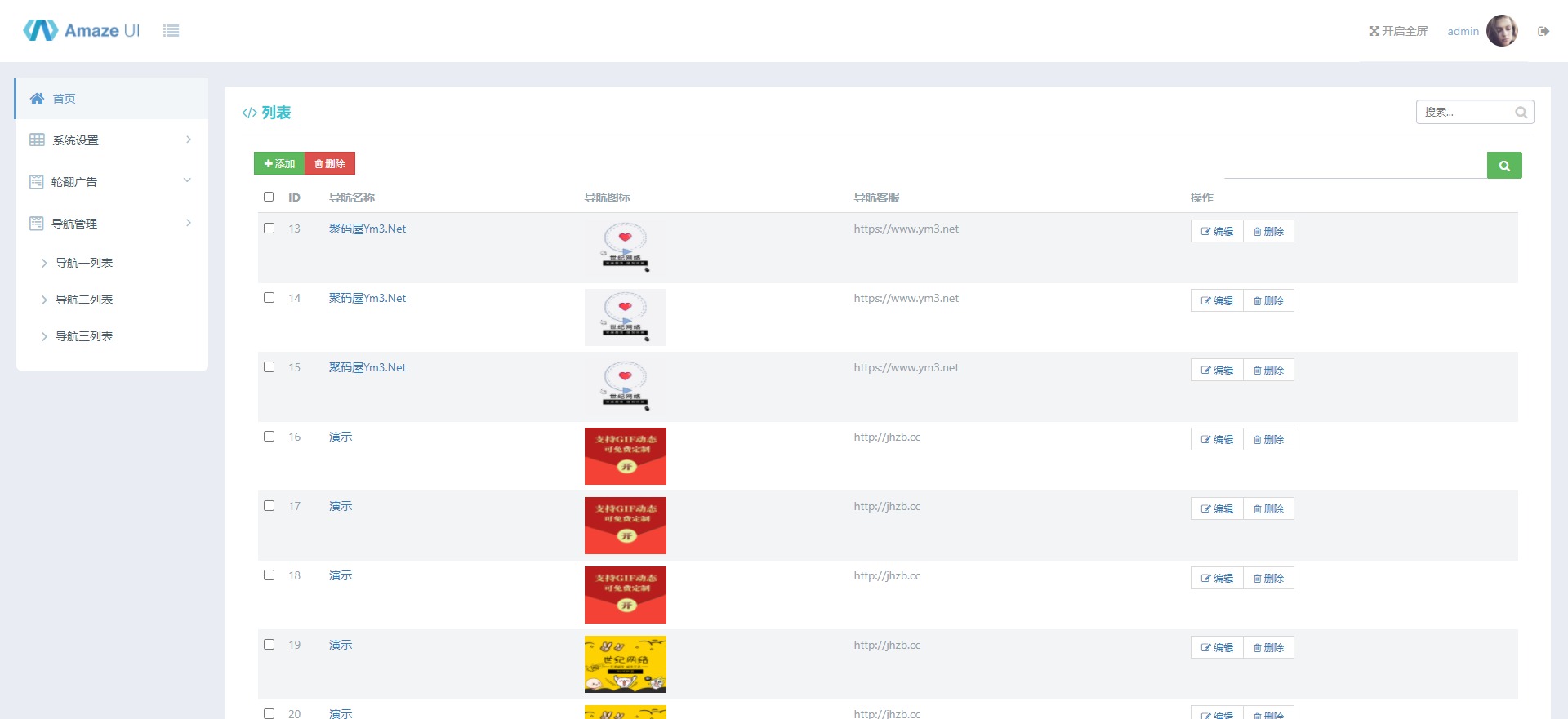Viewport: 1568px width, 719px height.
Task: Click 编辑 for row ID 19
Action: [x=1217, y=647]
